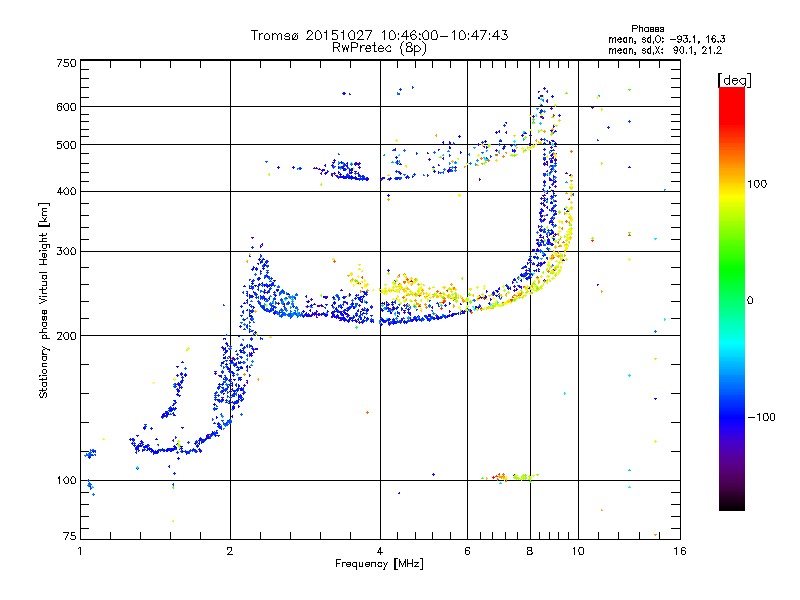The image size is (800, 600).
Task: Click the y-axis tick label "100" on the height axis
Action: tap(66, 481)
